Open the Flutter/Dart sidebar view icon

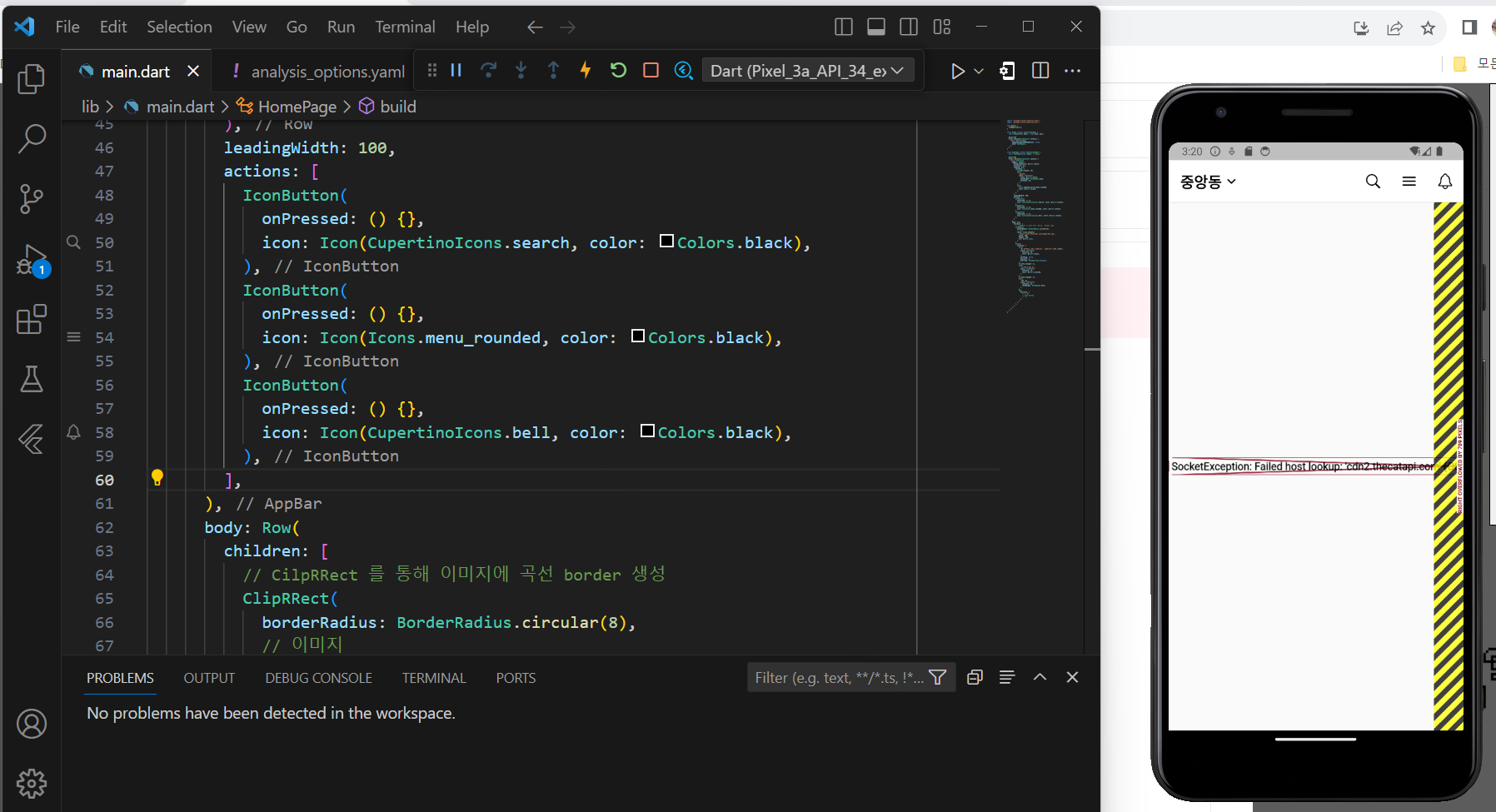click(x=31, y=439)
